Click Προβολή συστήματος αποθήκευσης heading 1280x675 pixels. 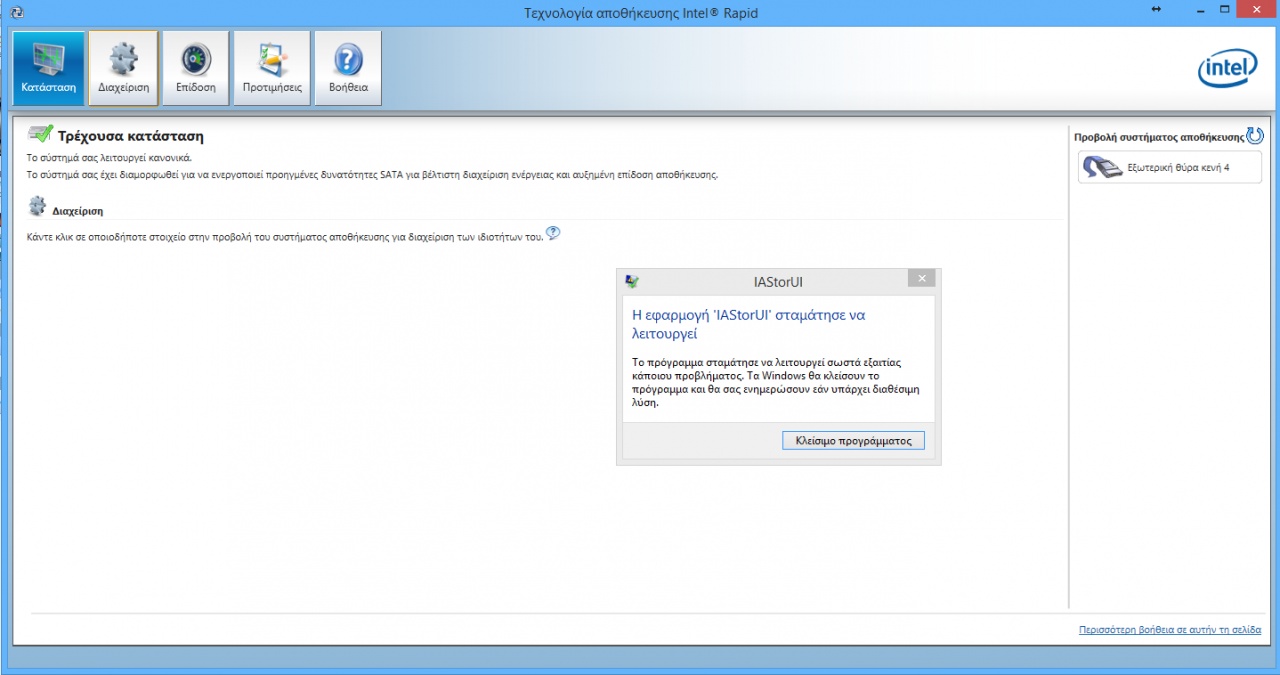point(1159,137)
